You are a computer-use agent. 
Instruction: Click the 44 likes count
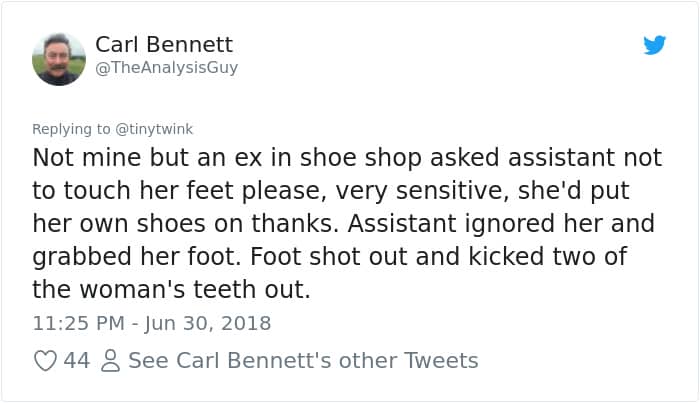pos(77,360)
